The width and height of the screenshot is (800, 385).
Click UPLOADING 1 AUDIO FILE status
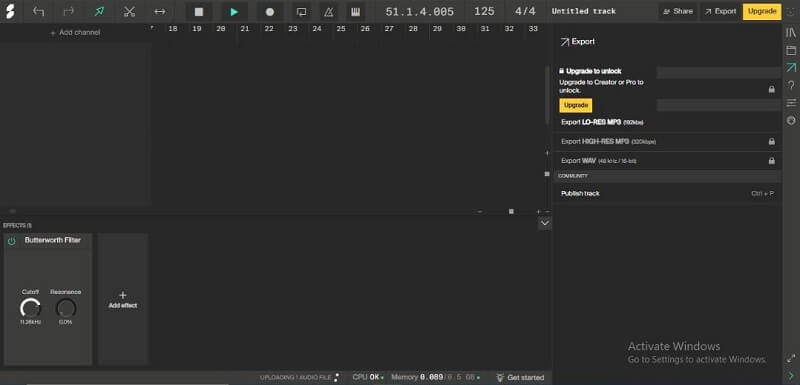click(x=299, y=378)
